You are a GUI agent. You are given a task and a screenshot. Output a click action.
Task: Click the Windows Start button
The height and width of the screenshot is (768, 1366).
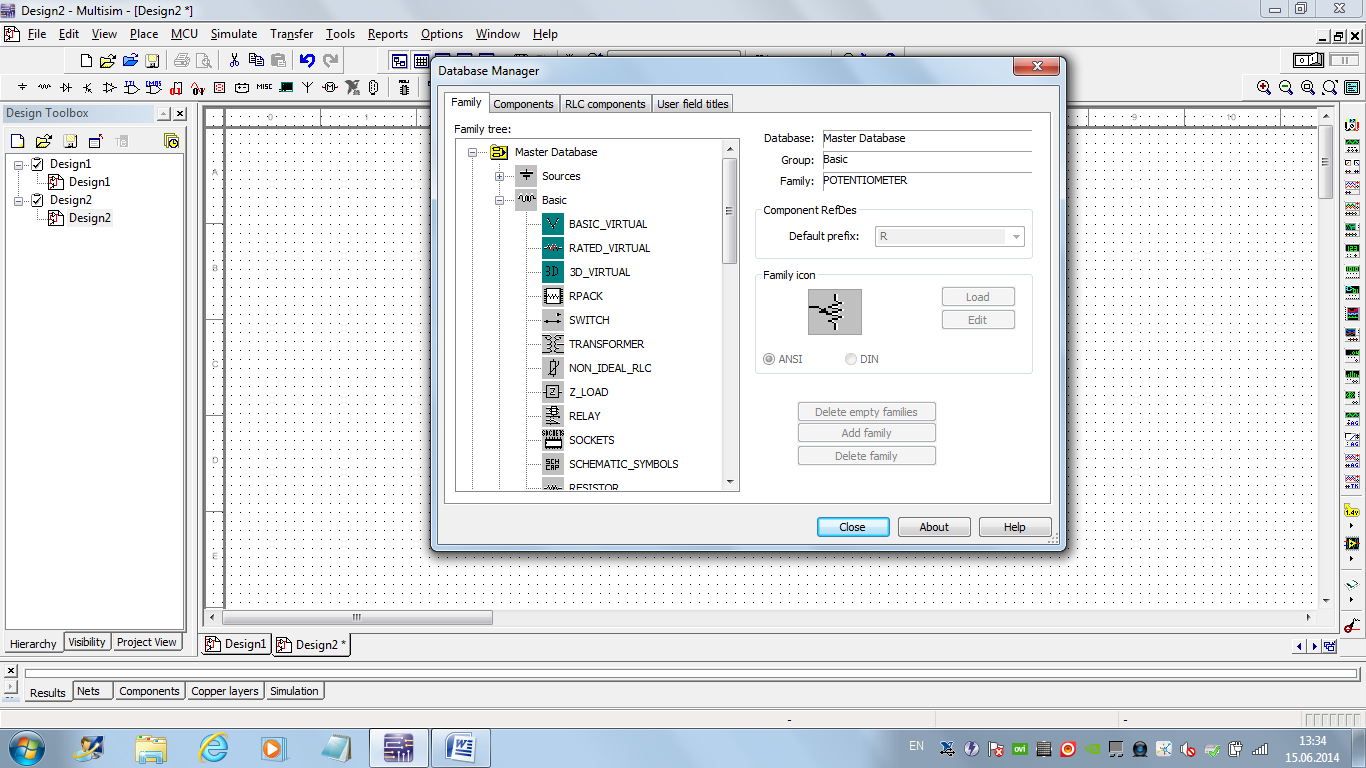[x=25, y=747]
